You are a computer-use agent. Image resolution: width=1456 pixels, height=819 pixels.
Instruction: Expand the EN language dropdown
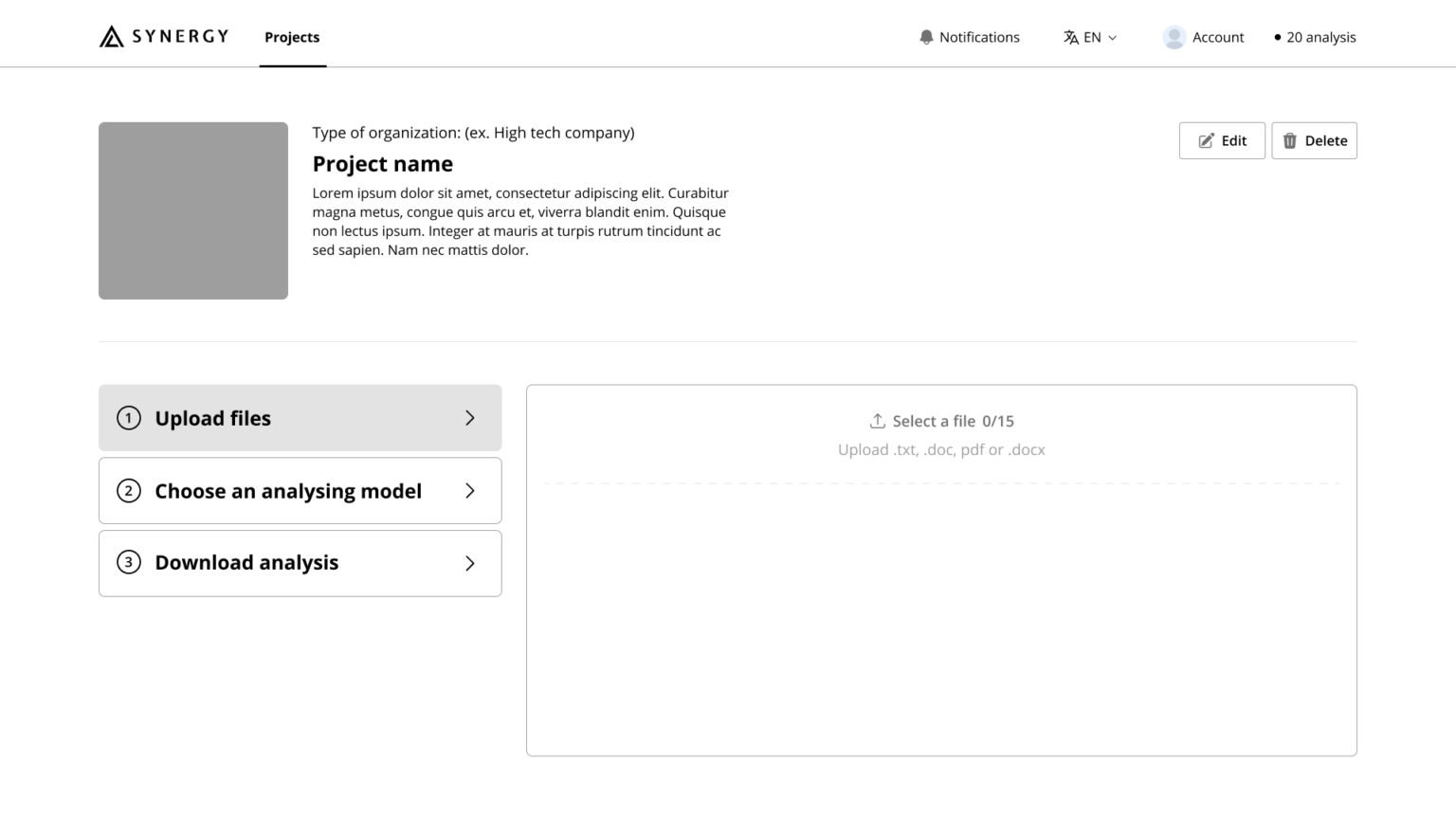tap(1112, 37)
